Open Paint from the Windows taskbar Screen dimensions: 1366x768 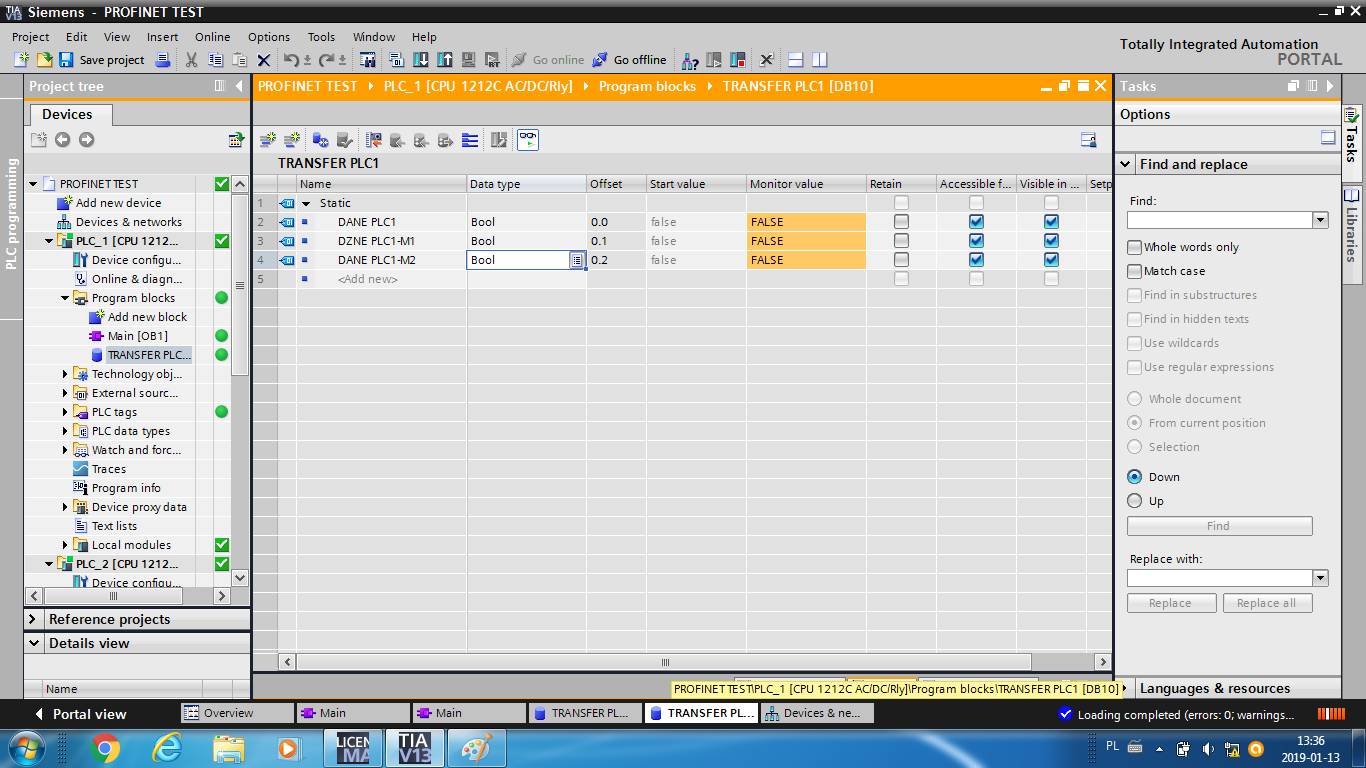click(475, 747)
